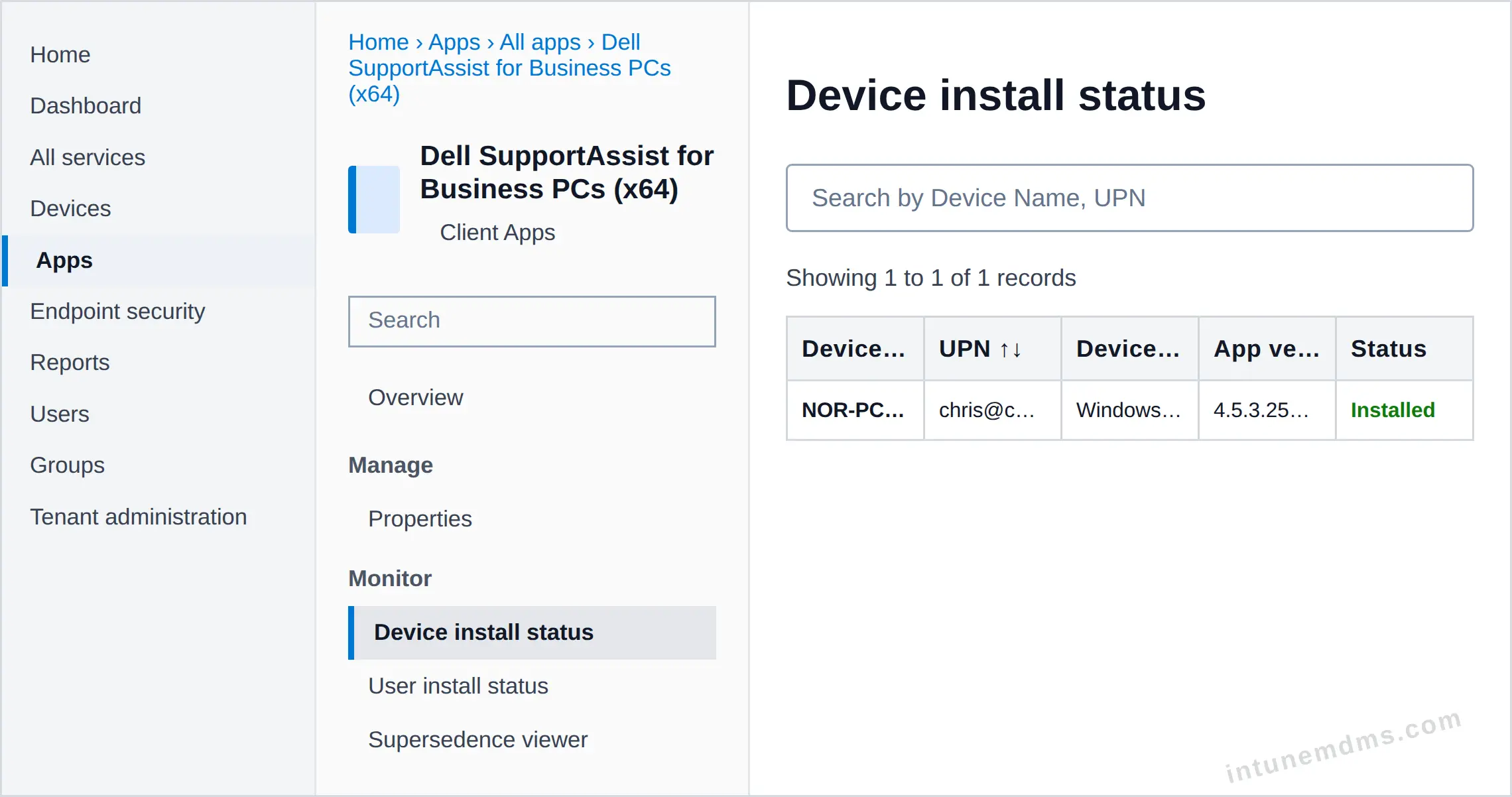Click All apps breadcrumb link

[x=540, y=42]
